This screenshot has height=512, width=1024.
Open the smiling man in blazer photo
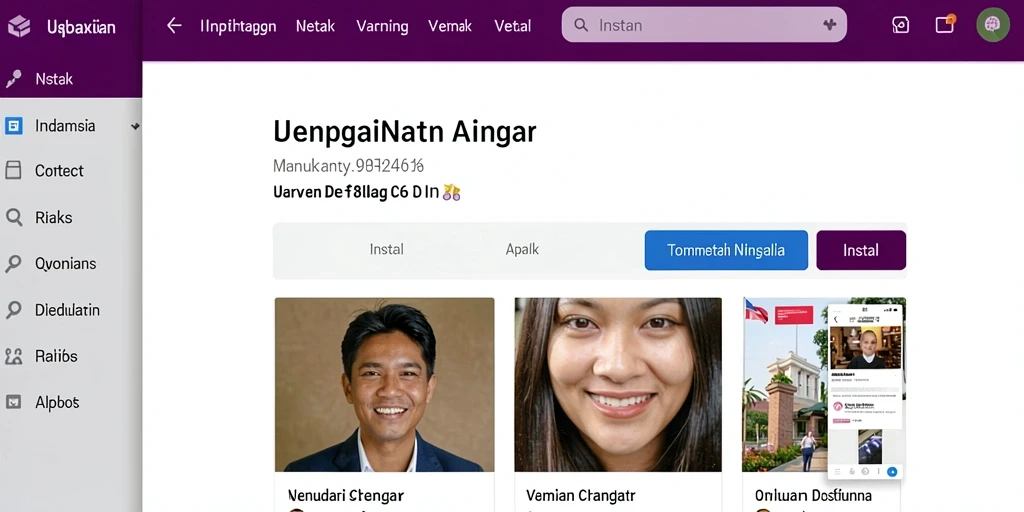click(x=384, y=385)
